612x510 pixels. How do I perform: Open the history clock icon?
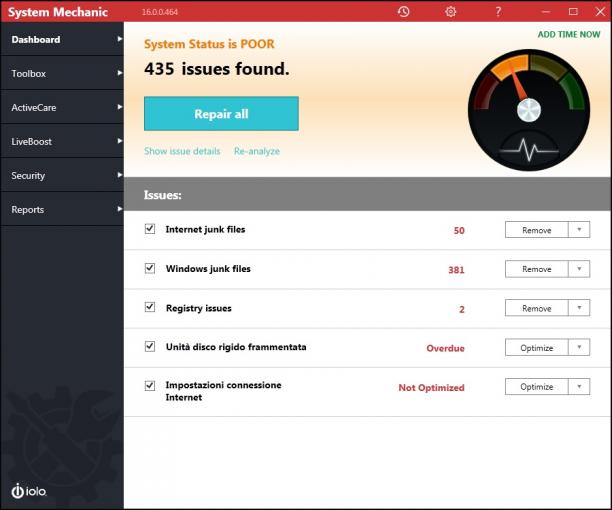click(x=403, y=12)
